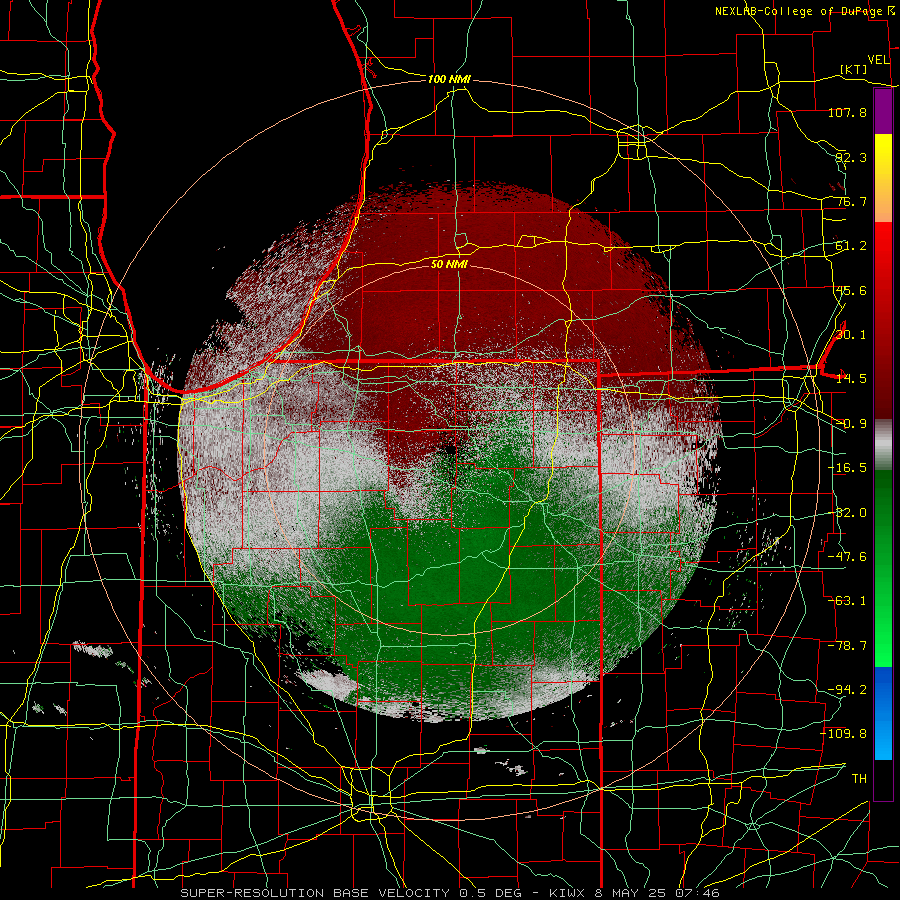Viewport: 900px width, 900px height.
Task: Click the -63.1 velocity scale label
Action: pyautogui.click(x=847, y=601)
